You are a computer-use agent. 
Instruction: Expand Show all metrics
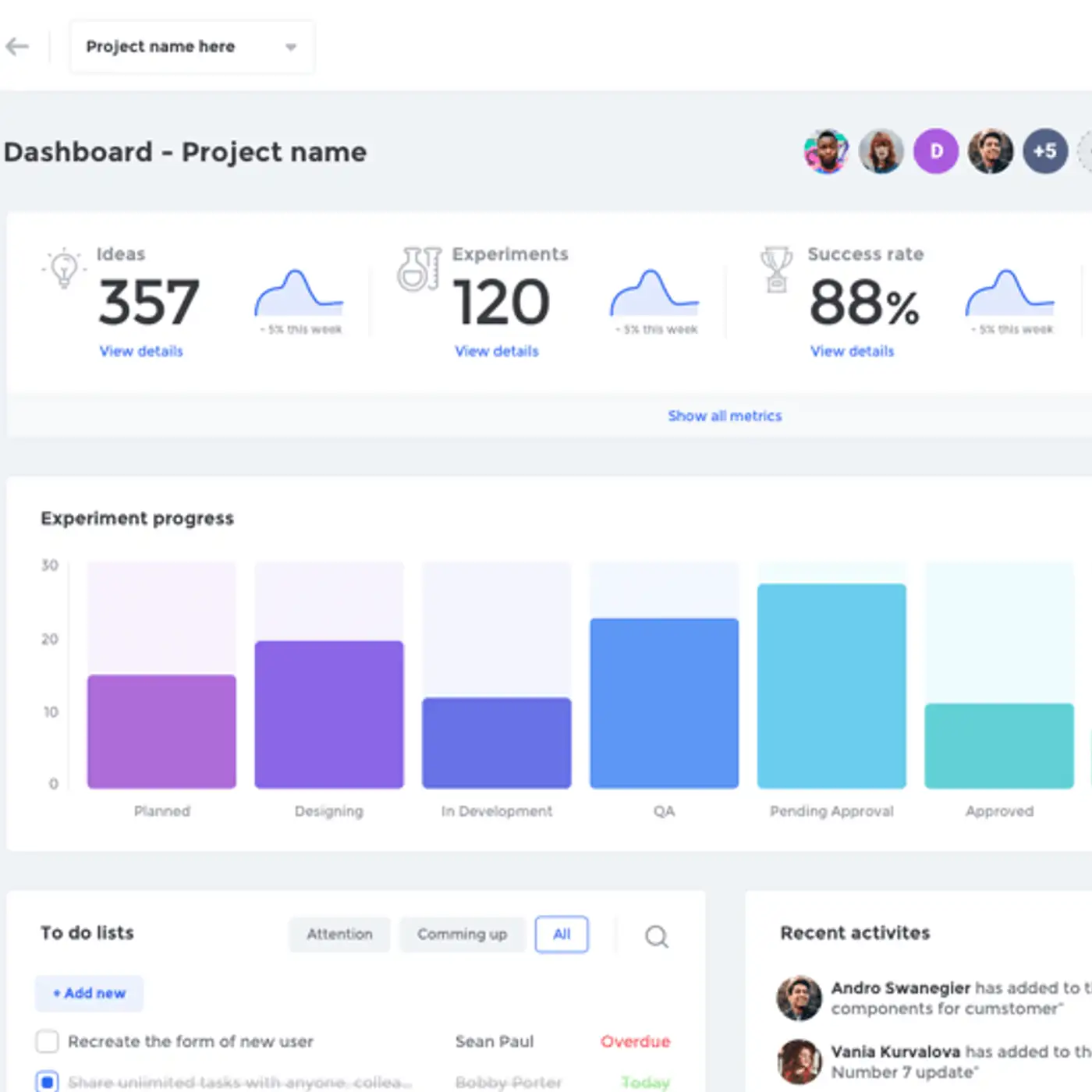point(725,416)
